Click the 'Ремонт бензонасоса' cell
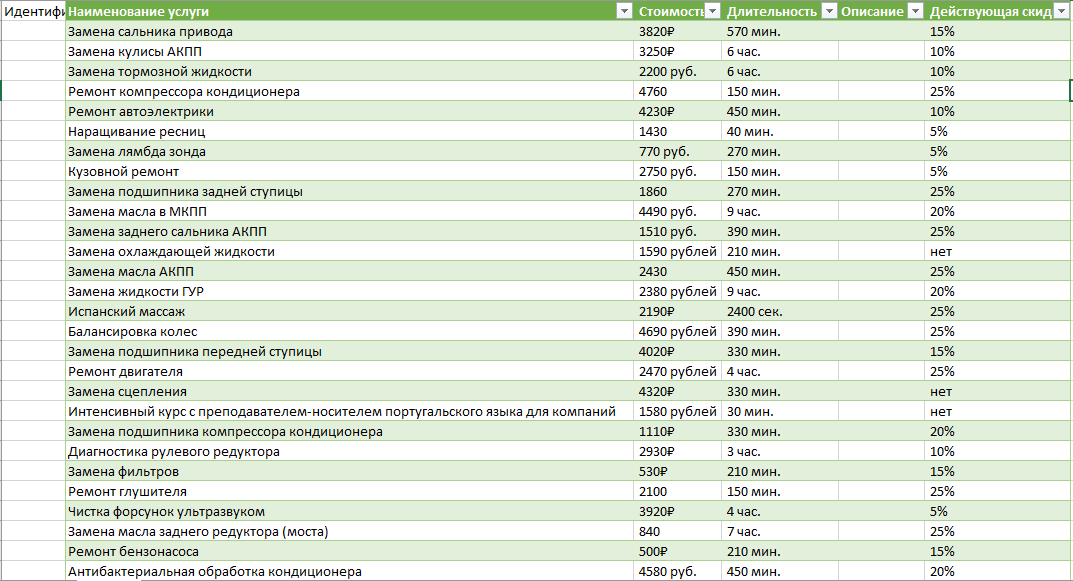 pos(350,551)
